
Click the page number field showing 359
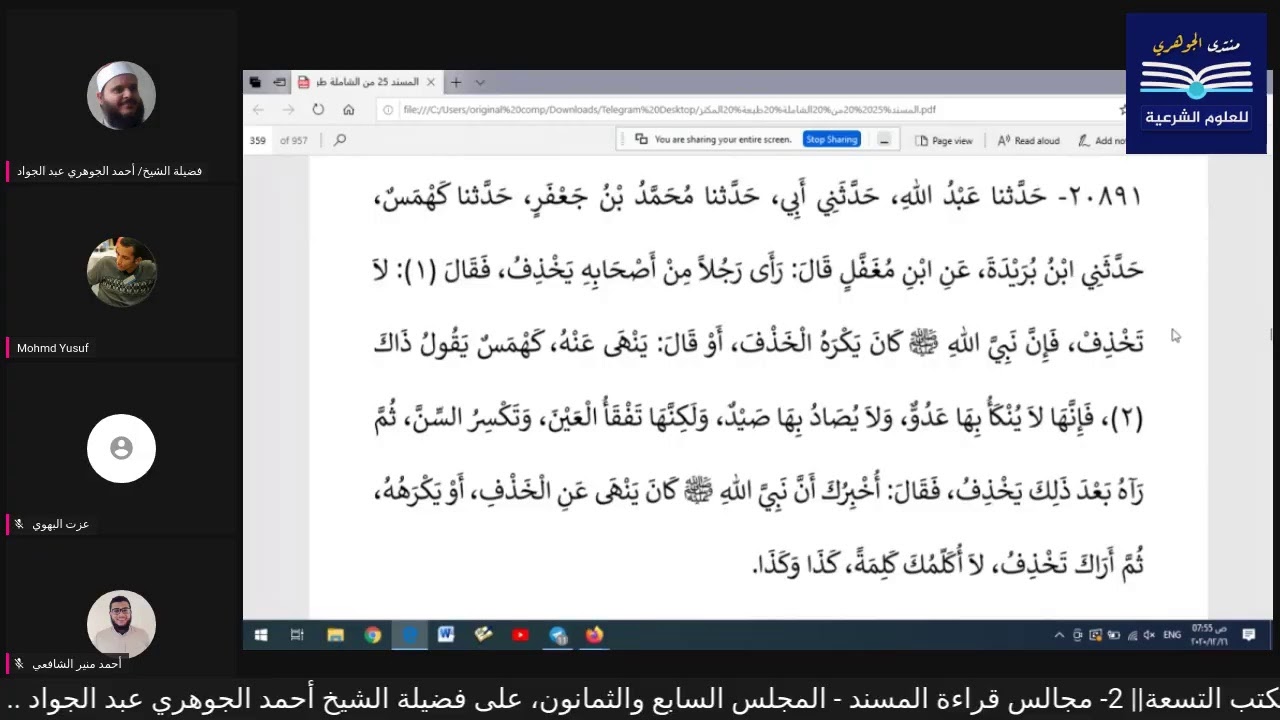[x=258, y=141]
